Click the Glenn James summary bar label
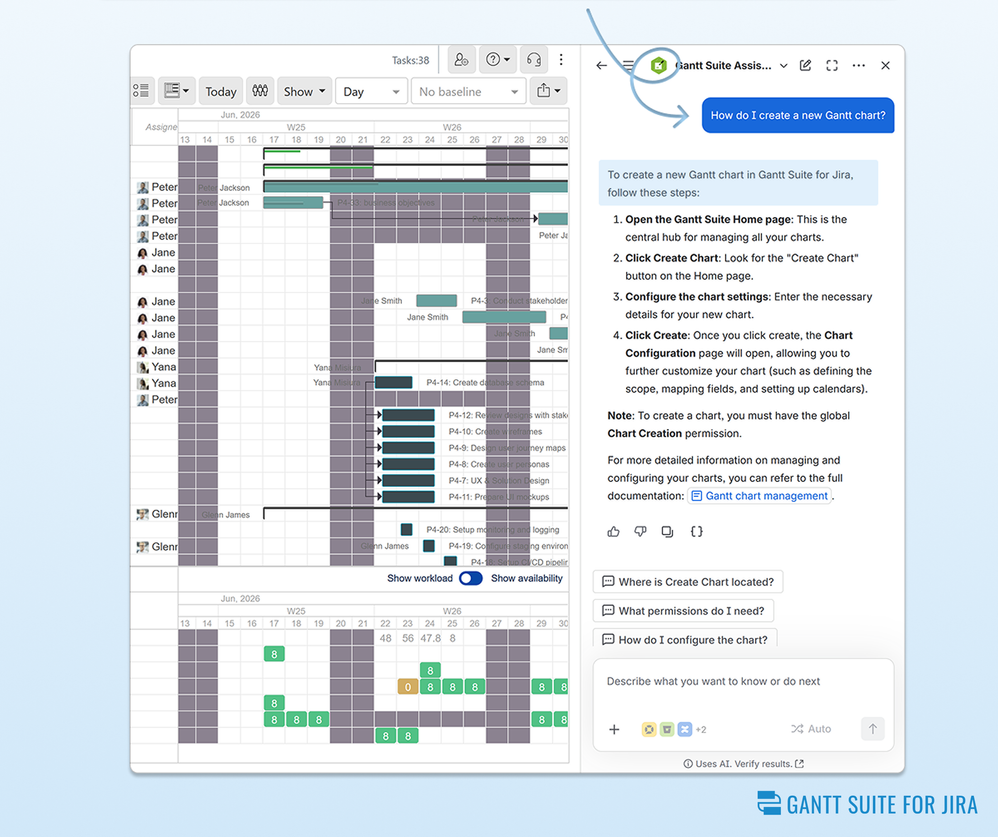Image resolution: width=998 pixels, height=837 pixels. (x=226, y=515)
